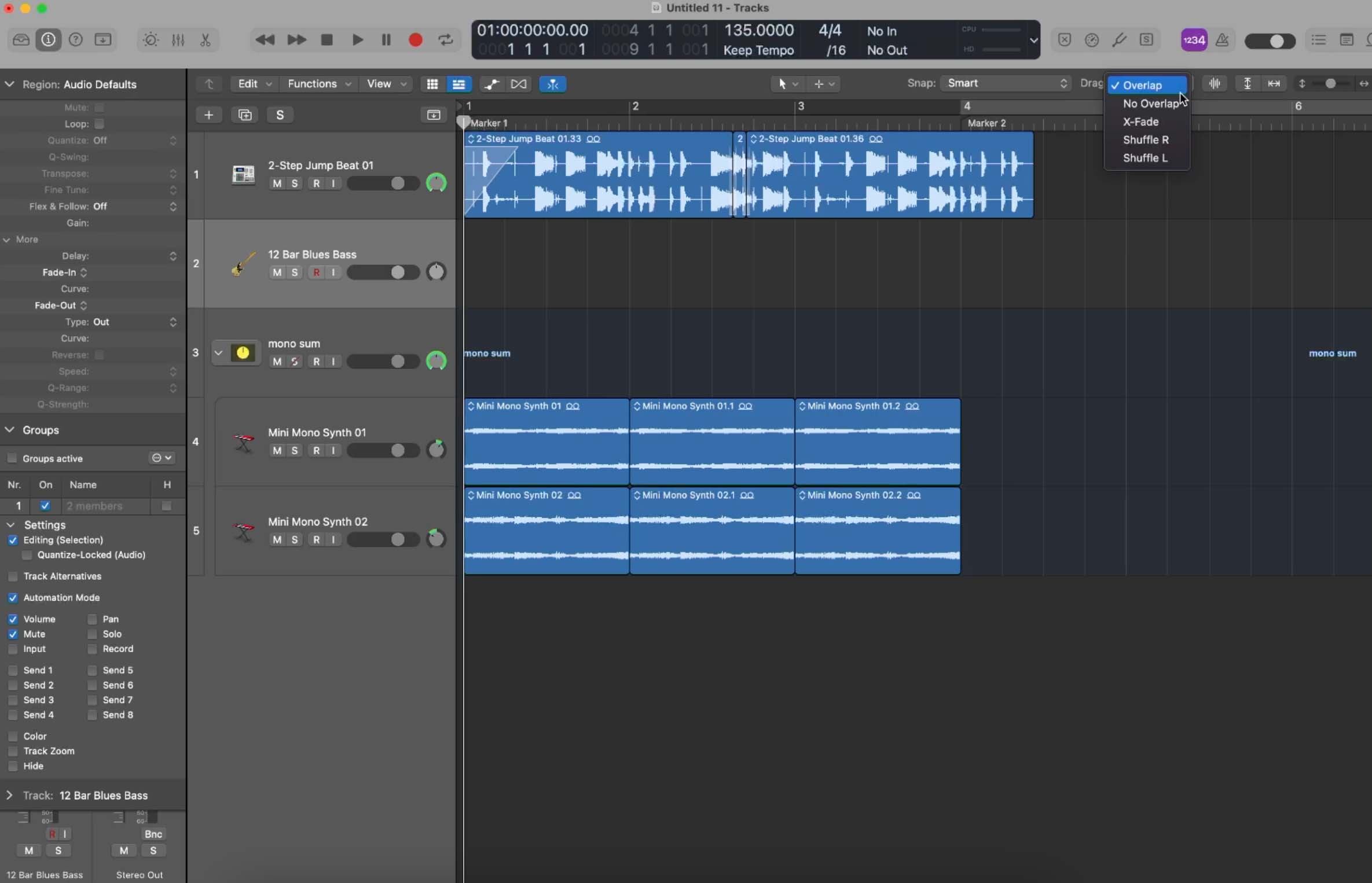Enable the Count-in 1234 button
This screenshot has height=883, width=1372.
(x=1194, y=40)
